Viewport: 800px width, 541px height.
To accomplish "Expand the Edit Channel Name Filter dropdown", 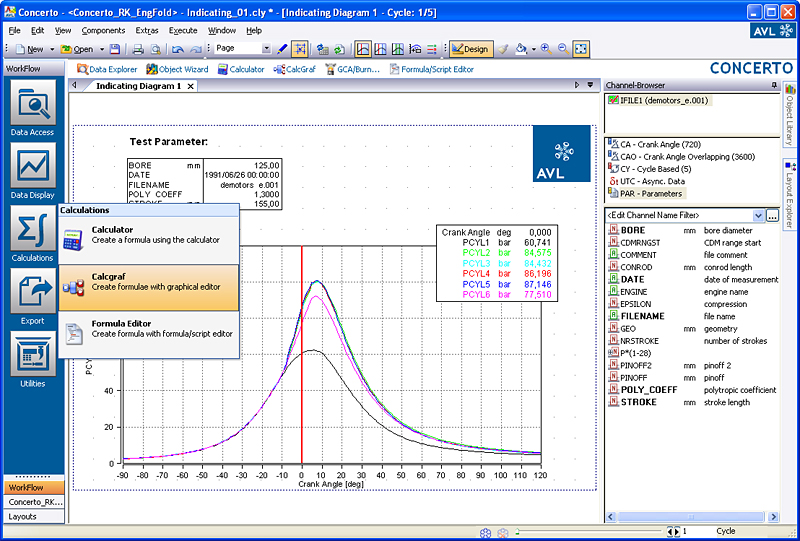I will point(759,215).
